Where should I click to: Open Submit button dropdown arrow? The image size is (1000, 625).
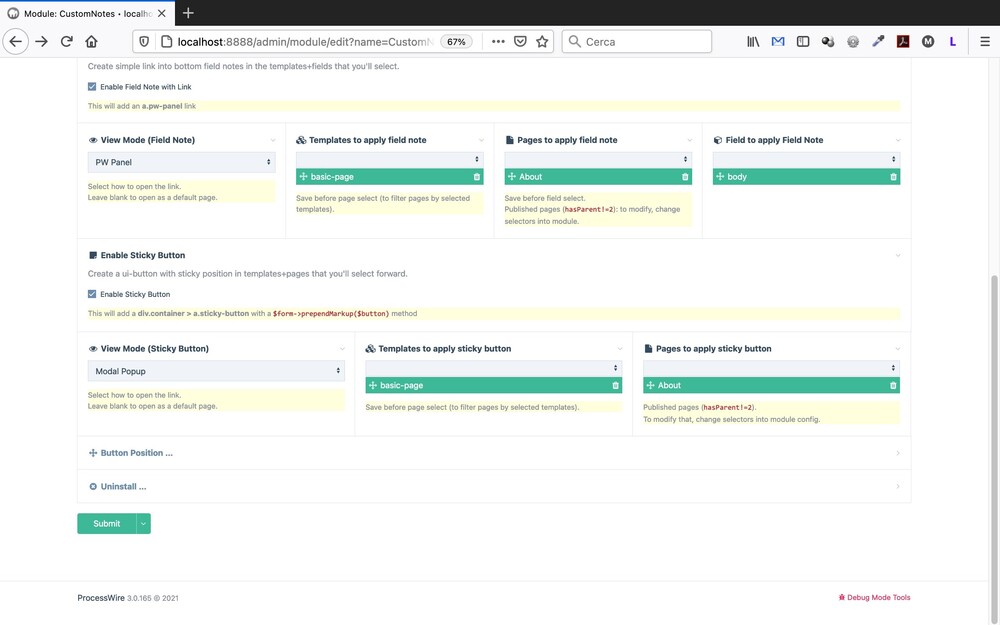pos(143,523)
